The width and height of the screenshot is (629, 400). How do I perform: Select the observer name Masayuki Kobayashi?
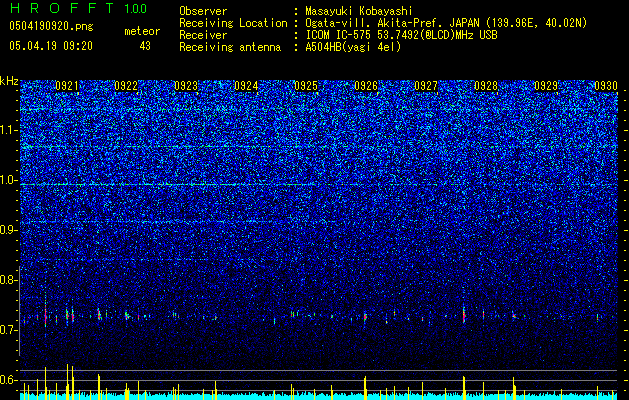(359, 11)
